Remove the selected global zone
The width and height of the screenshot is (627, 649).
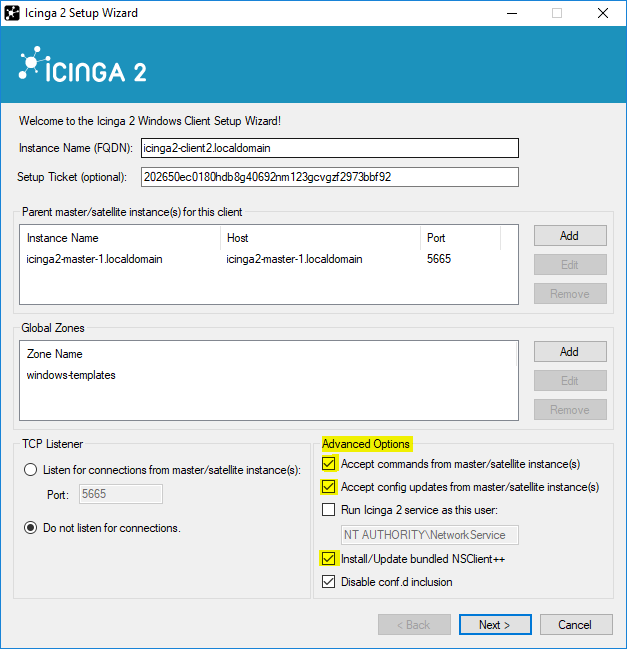[x=570, y=410]
